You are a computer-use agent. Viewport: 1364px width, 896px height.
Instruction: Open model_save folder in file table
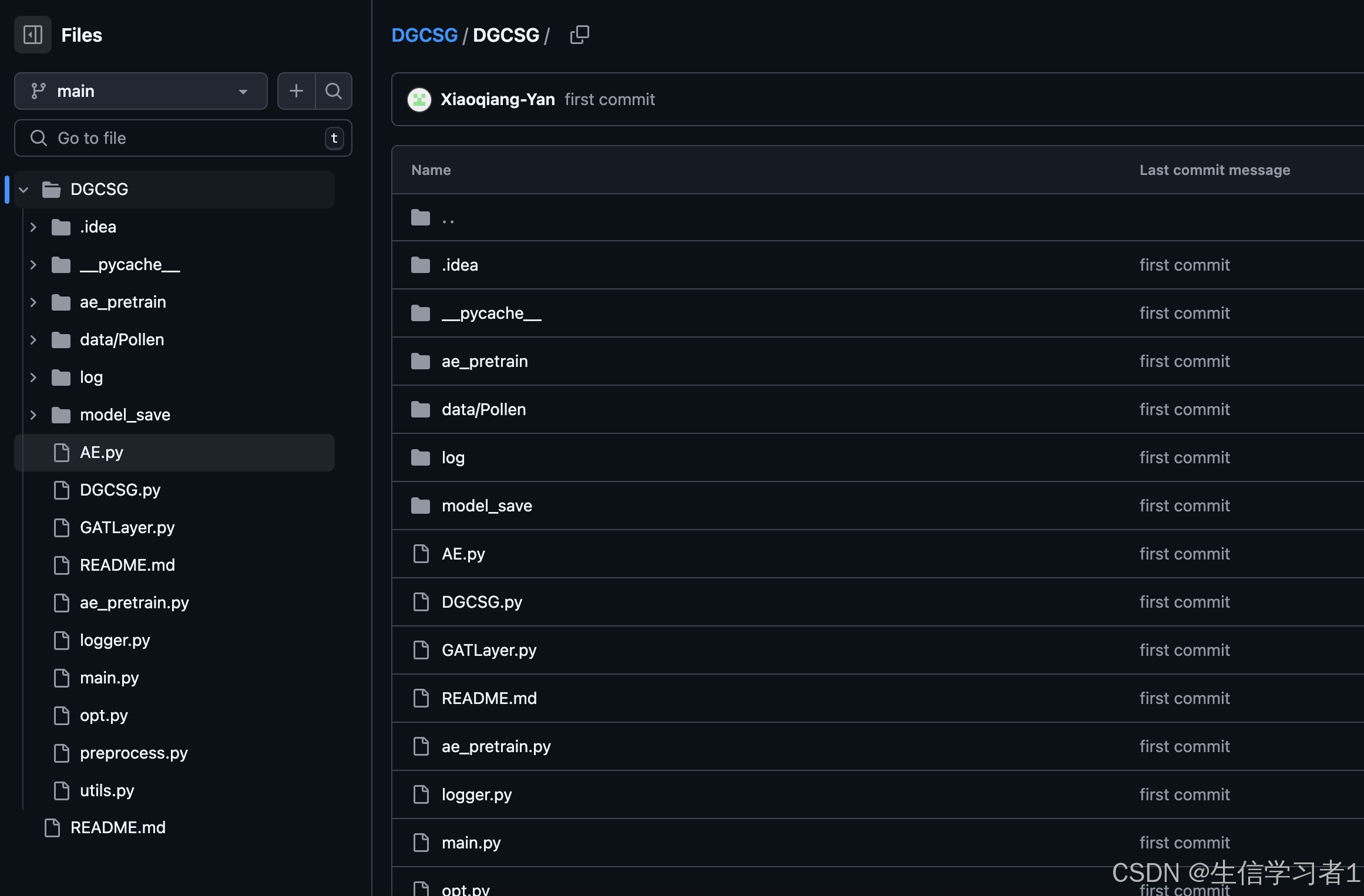487,506
